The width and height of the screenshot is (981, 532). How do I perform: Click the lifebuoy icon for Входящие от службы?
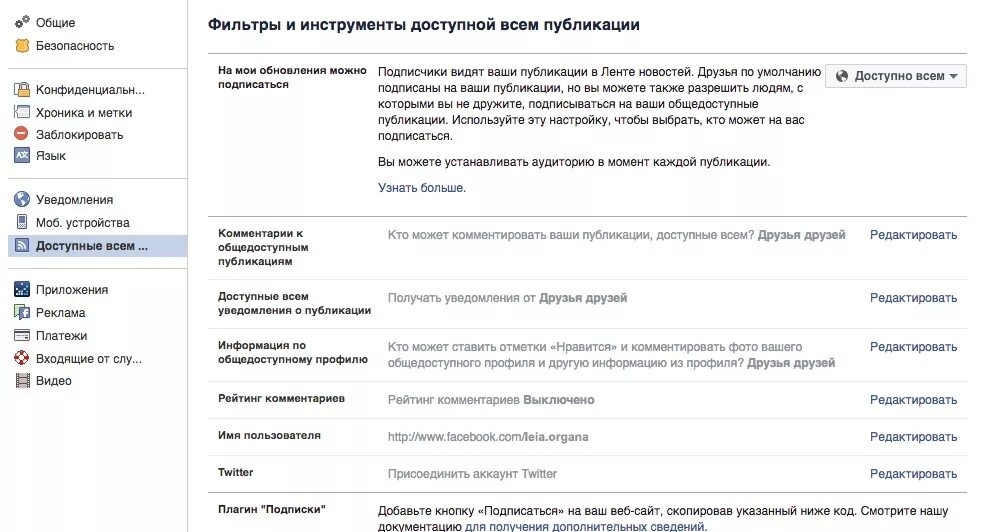point(22,358)
